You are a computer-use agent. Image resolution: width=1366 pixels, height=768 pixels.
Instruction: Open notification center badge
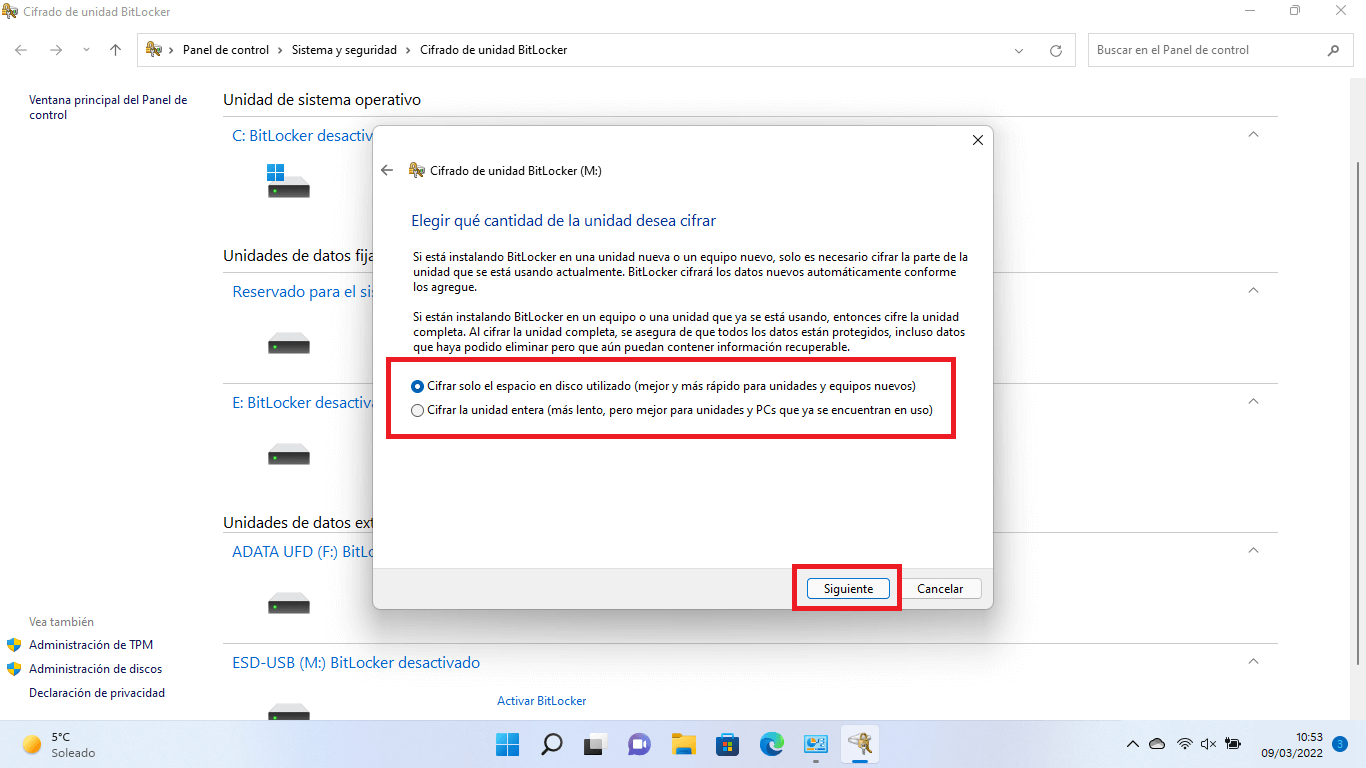(x=1339, y=745)
